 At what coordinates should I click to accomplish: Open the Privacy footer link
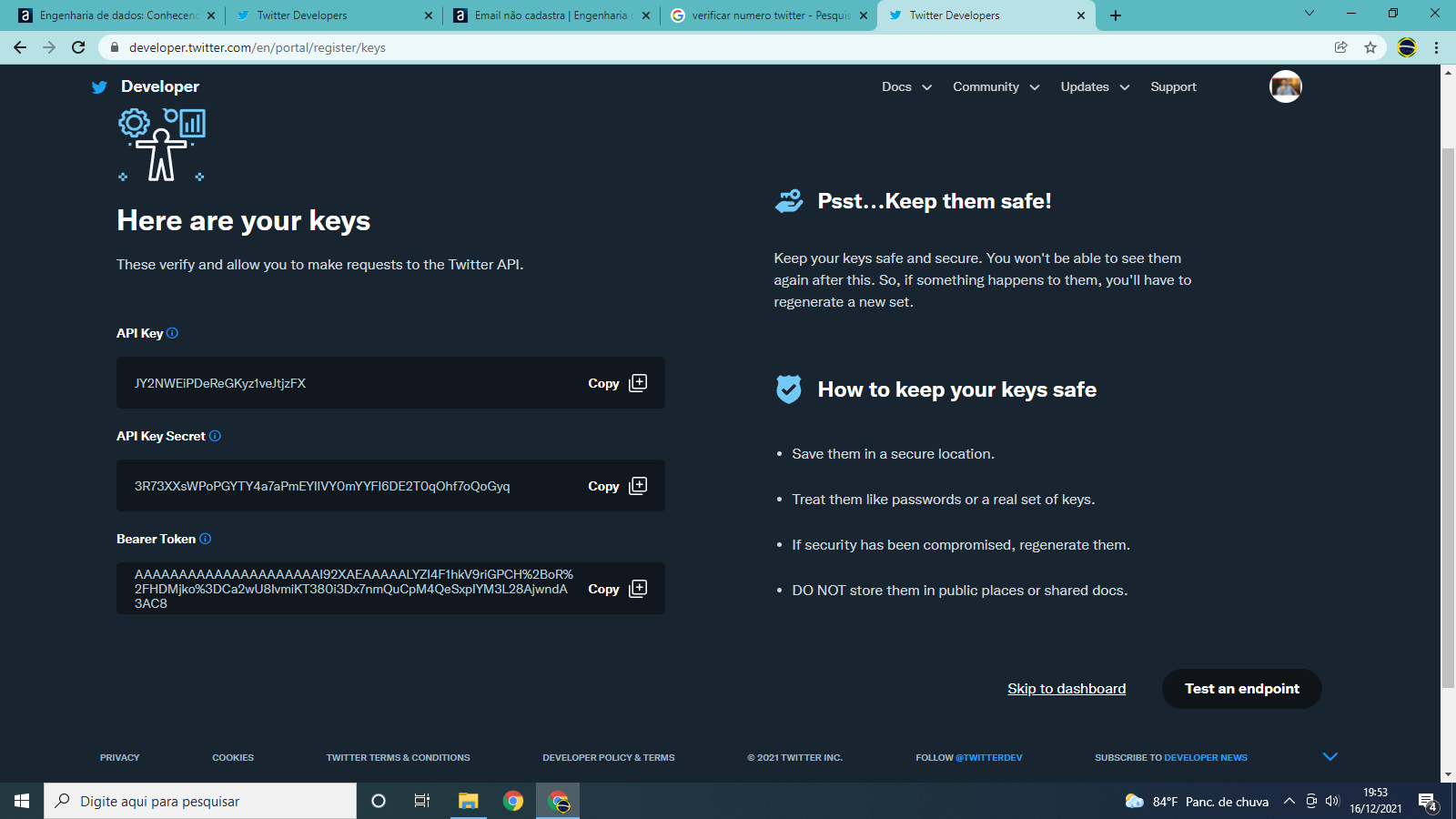120,757
